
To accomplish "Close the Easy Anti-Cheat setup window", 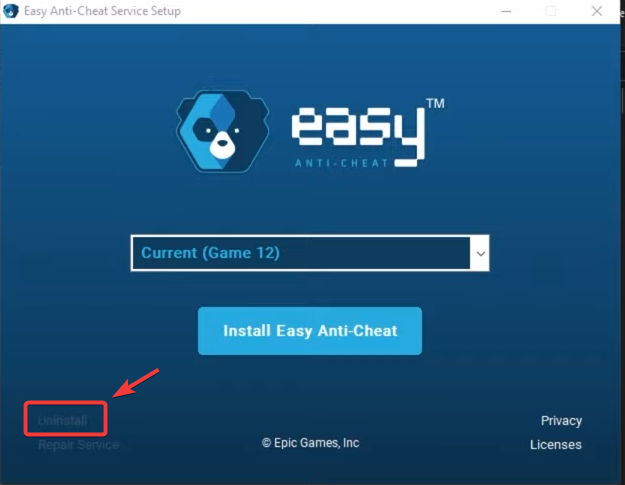I will pyautogui.click(x=597, y=11).
